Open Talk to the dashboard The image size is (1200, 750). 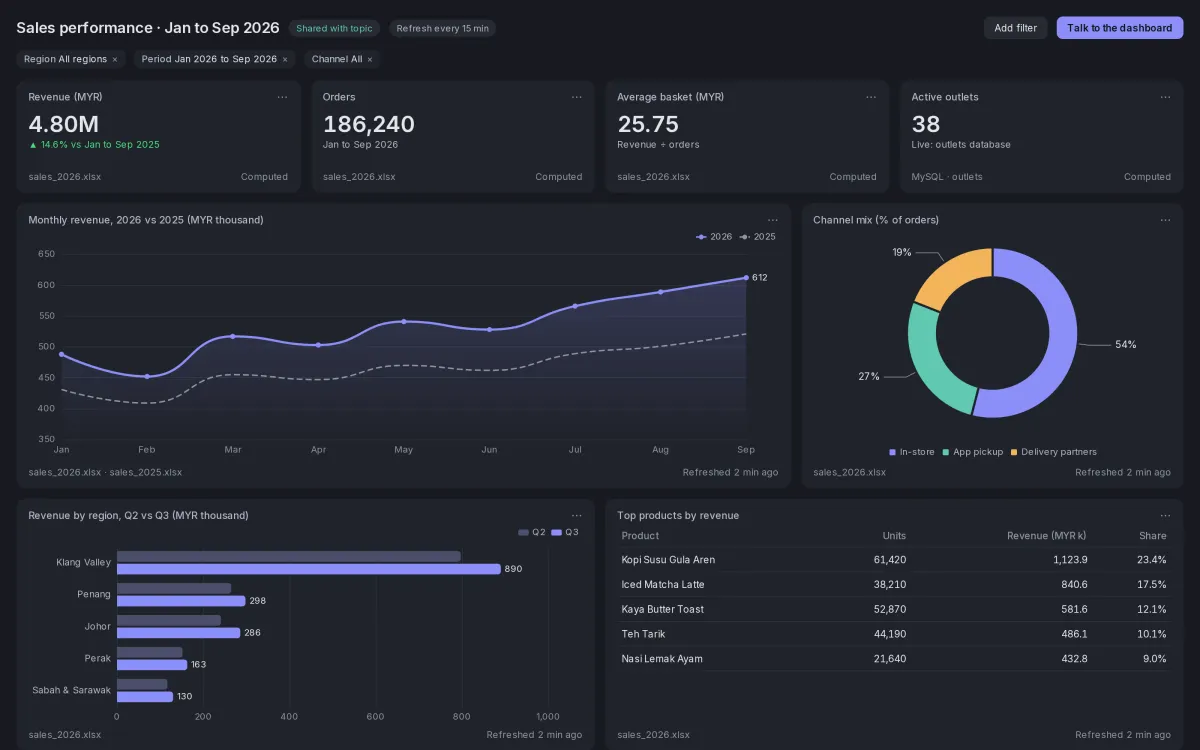click(x=1119, y=28)
